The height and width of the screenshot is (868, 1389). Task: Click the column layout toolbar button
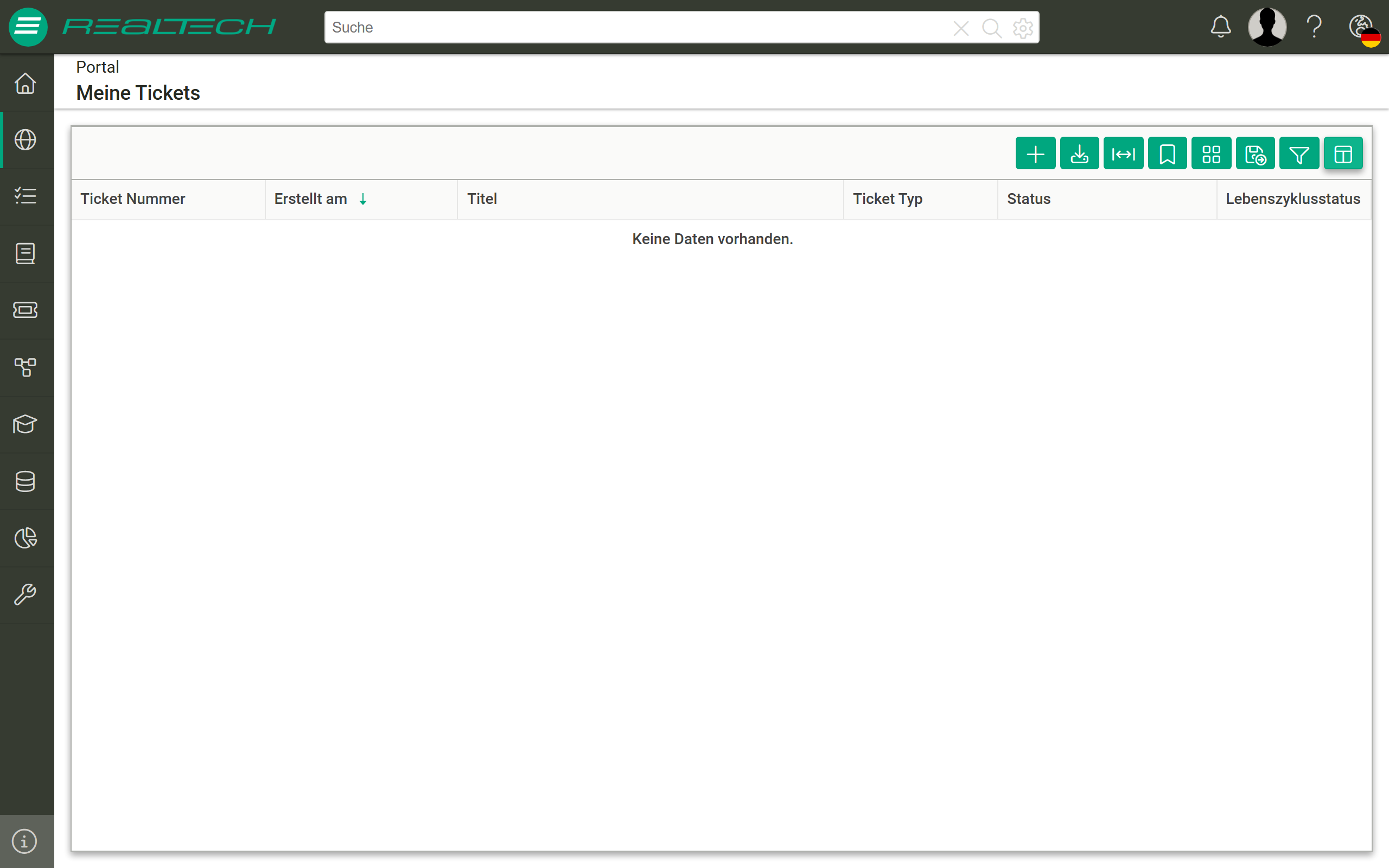1343,154
